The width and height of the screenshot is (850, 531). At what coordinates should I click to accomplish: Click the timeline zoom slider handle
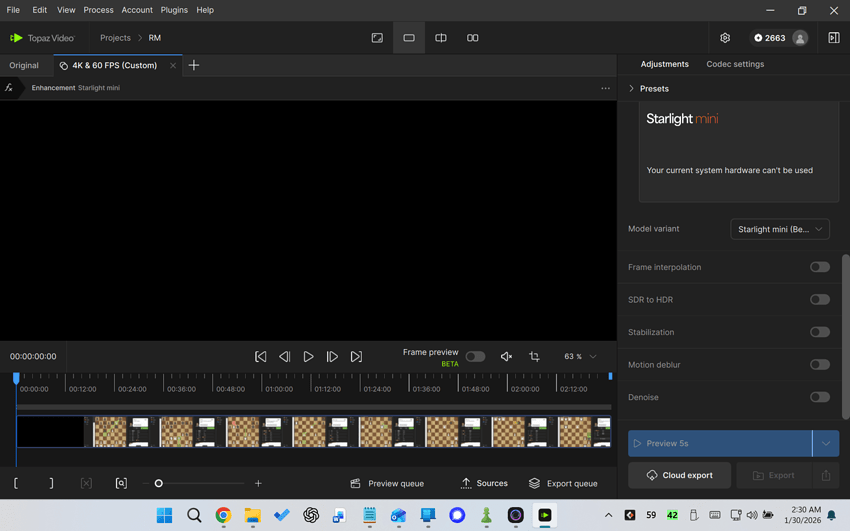[158, 483]
